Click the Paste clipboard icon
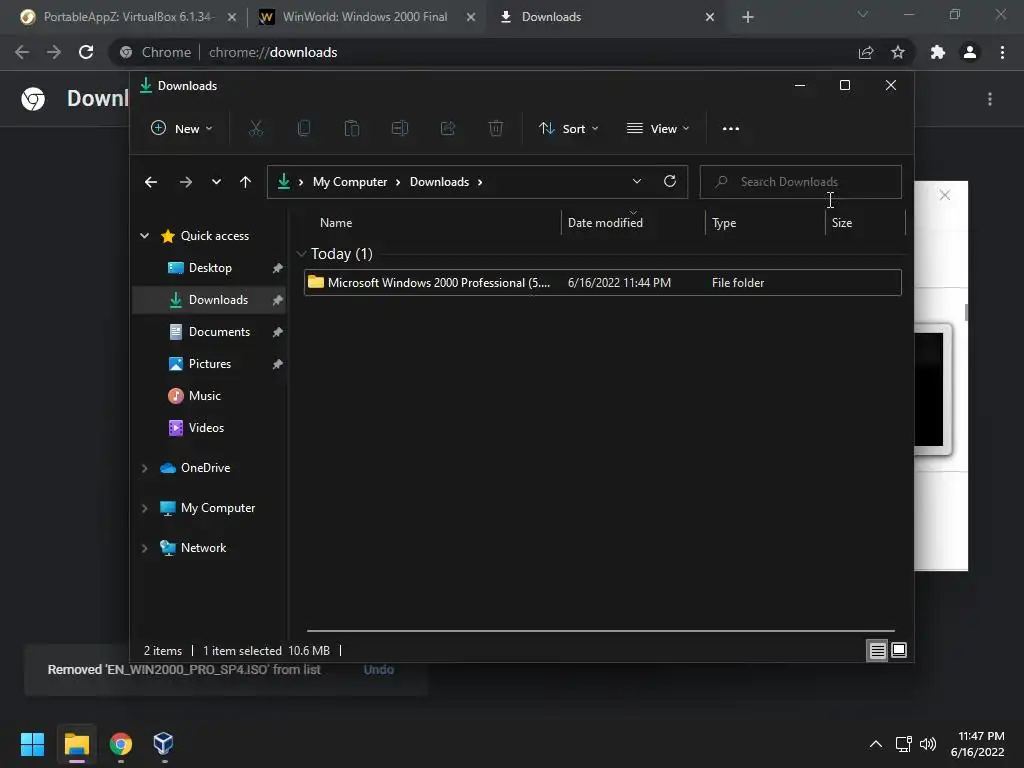 click(351, 129)
